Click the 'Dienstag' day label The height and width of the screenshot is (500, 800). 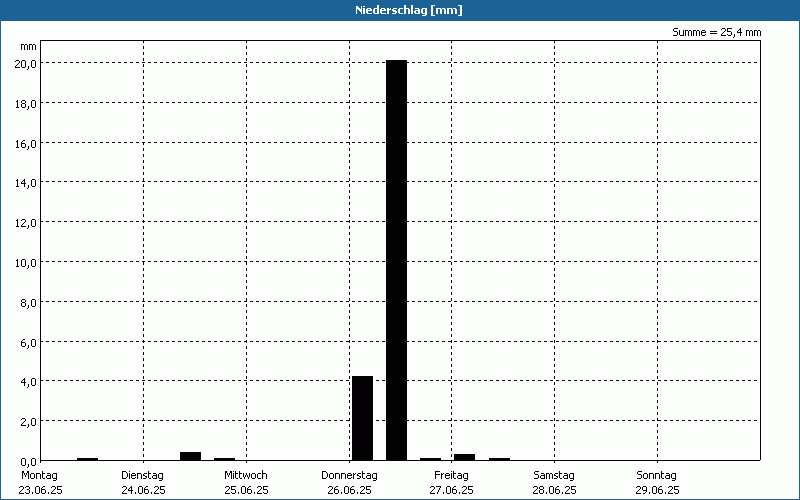(142, 476)
